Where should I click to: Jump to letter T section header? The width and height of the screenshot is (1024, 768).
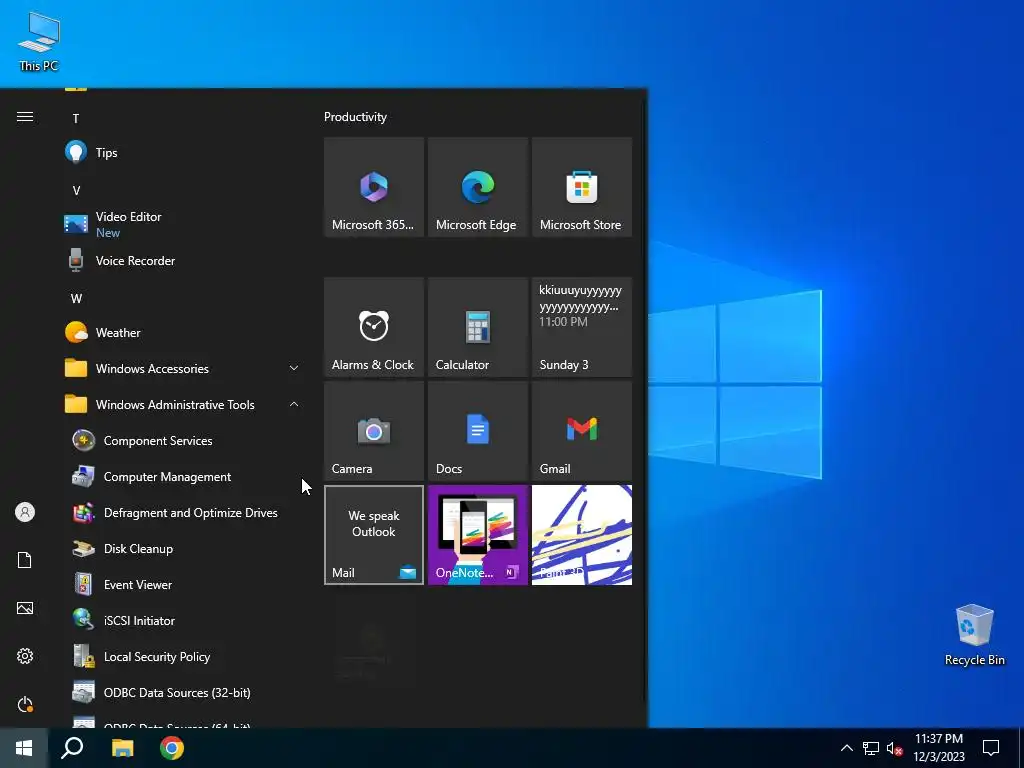click(x=76, y=118)
